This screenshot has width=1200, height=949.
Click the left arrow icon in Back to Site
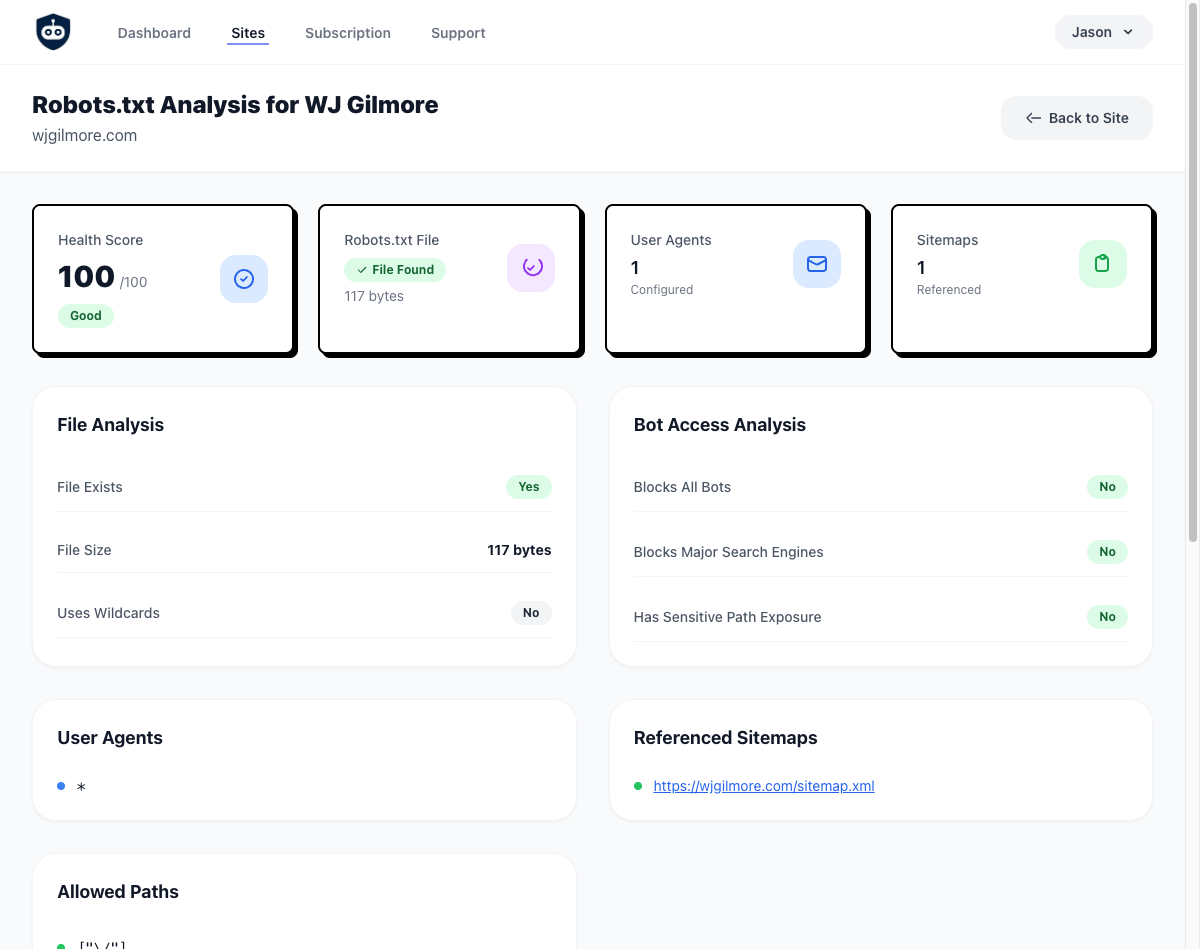1033,118
